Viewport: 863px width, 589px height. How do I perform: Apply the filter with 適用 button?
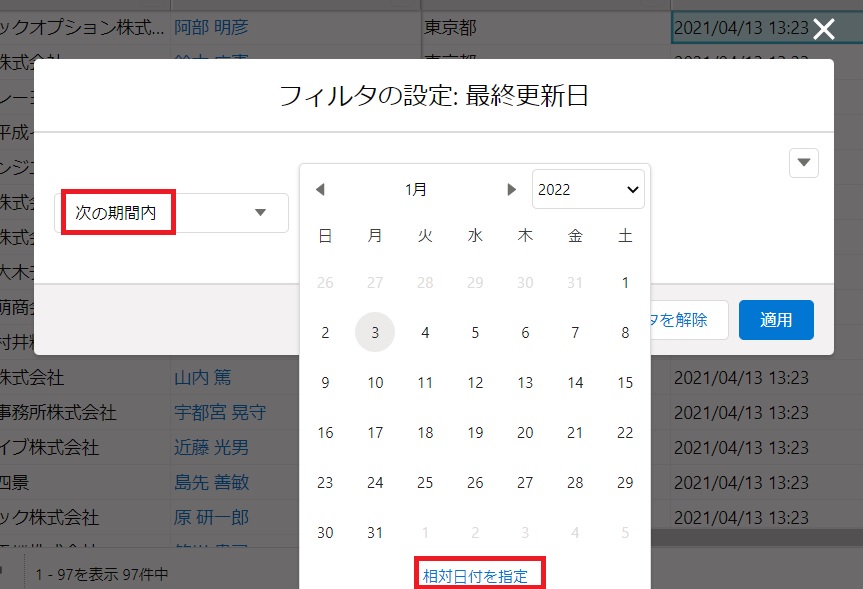(x=776, y=320)
